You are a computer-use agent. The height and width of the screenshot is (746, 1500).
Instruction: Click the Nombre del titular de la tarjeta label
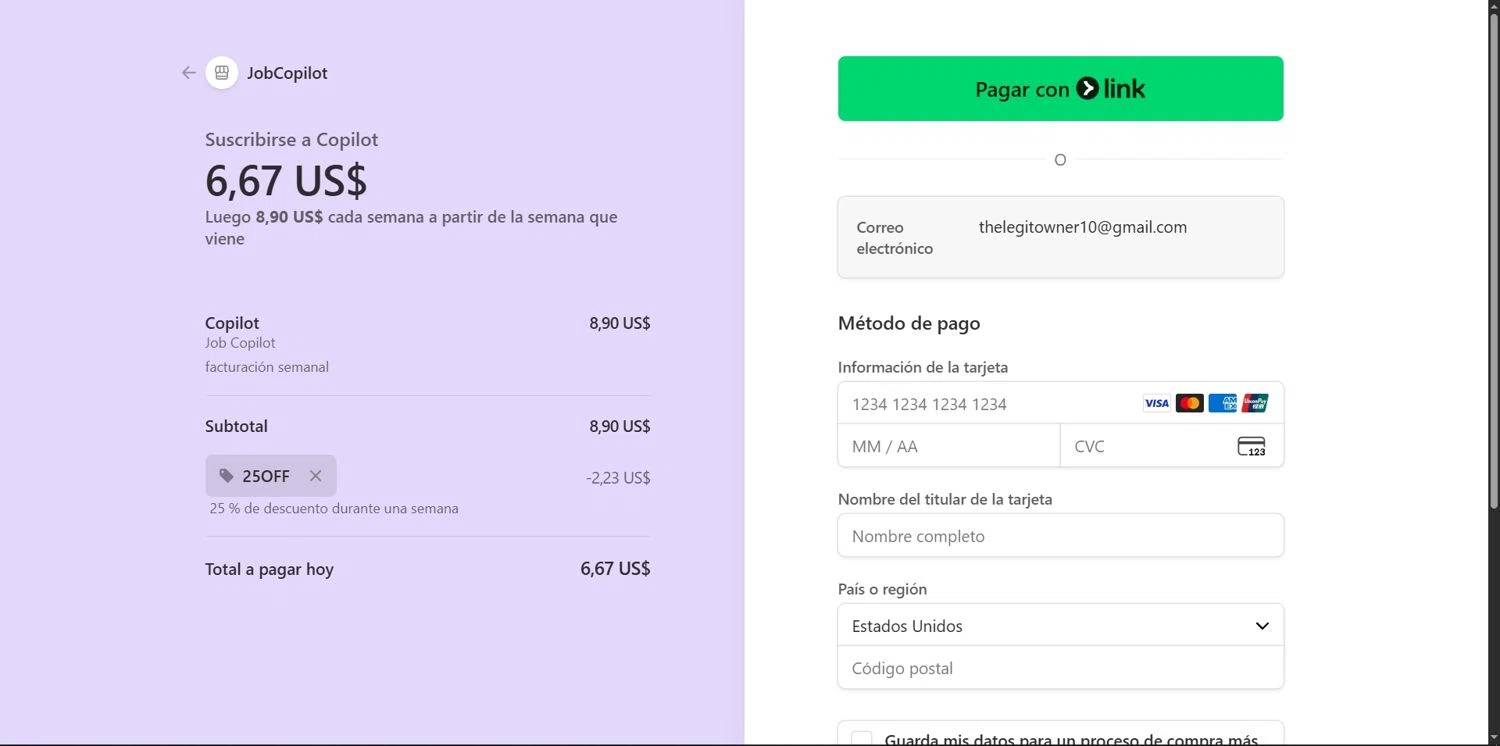coord(945,499)
